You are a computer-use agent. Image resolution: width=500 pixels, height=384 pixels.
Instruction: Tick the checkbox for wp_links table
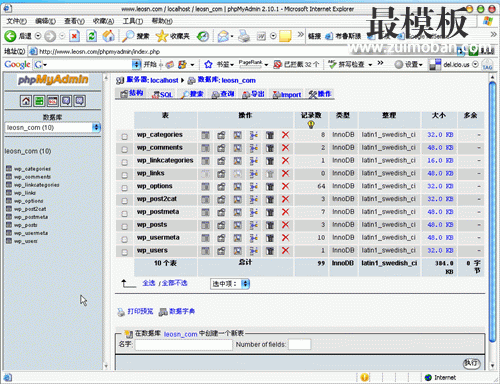click(124, 175)
